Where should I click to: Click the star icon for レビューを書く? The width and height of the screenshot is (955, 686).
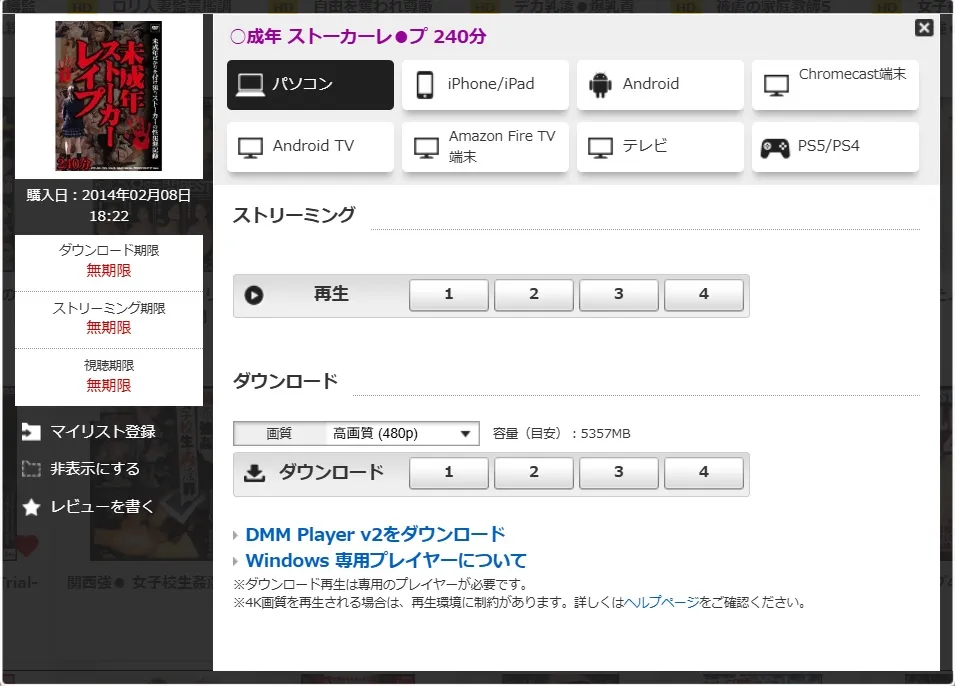(31, 507)
